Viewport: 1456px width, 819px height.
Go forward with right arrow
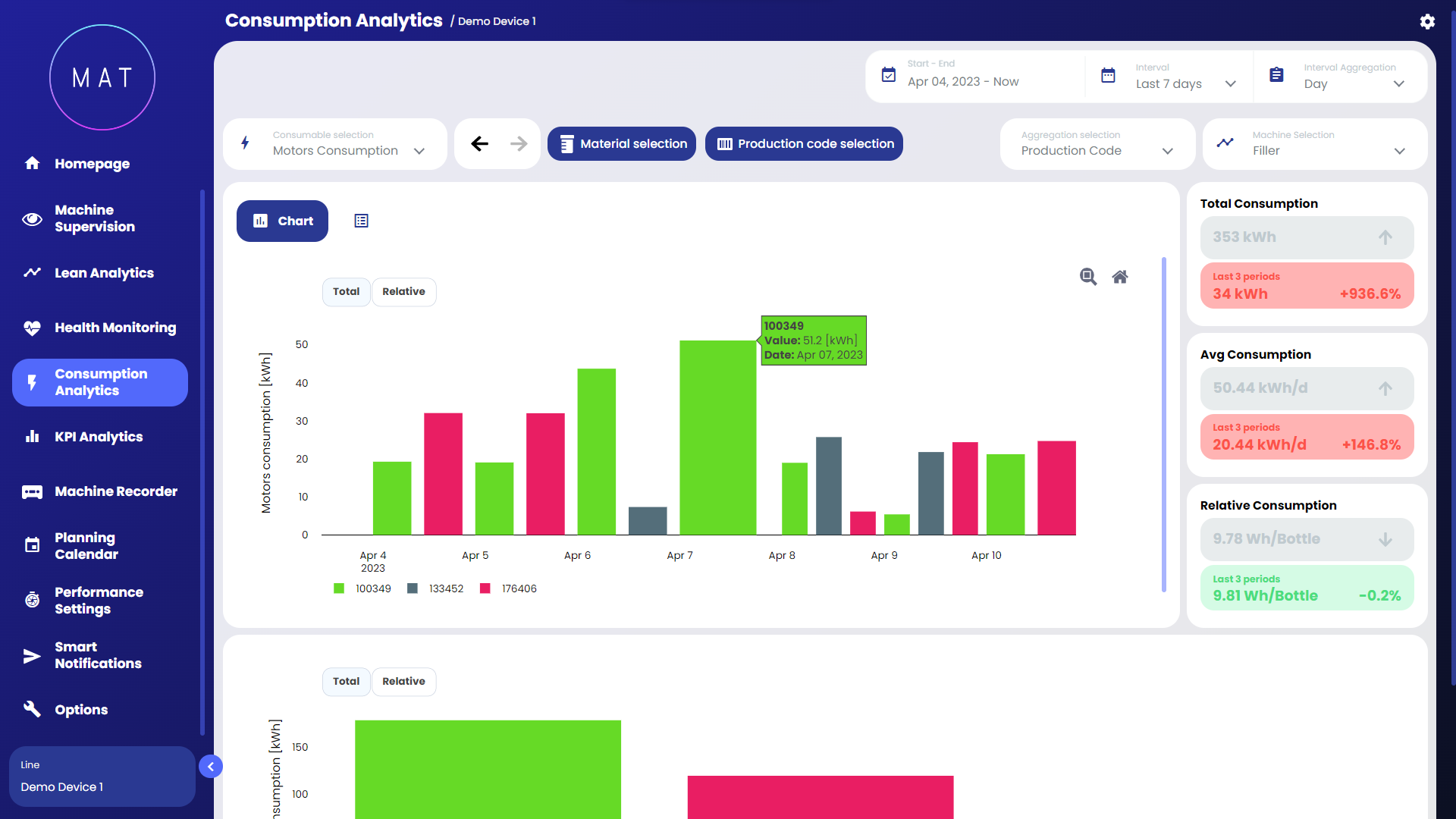point(519,143)
